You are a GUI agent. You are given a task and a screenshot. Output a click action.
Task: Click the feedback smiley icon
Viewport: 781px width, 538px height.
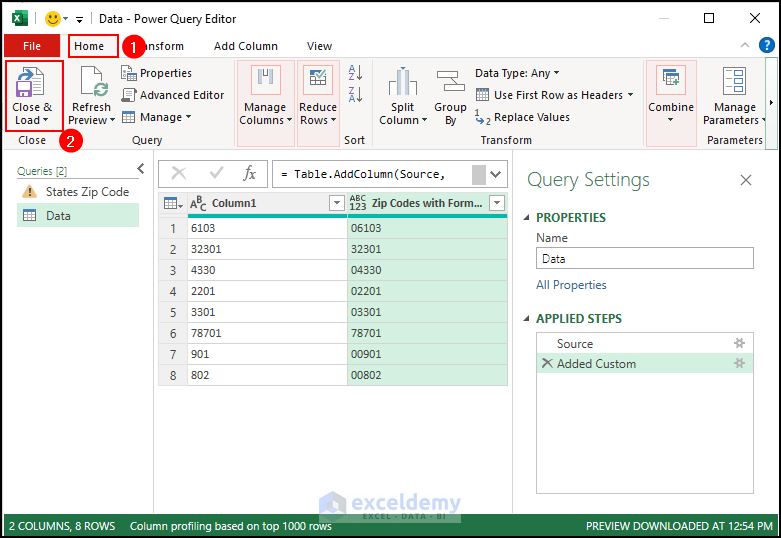coord(52,19)
